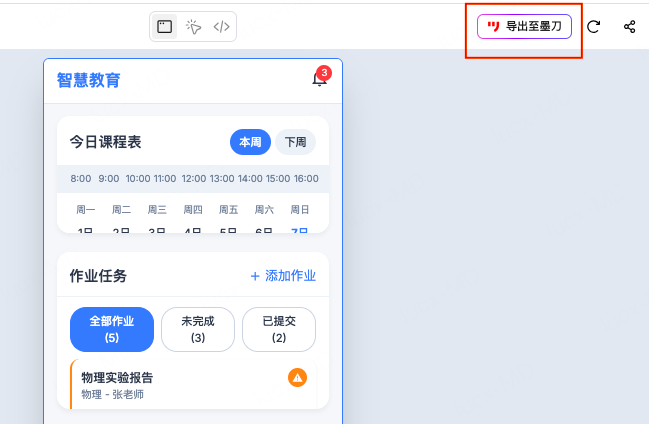Click the 15:00 time slot label
649x424 pixels.
pos(278,179)
